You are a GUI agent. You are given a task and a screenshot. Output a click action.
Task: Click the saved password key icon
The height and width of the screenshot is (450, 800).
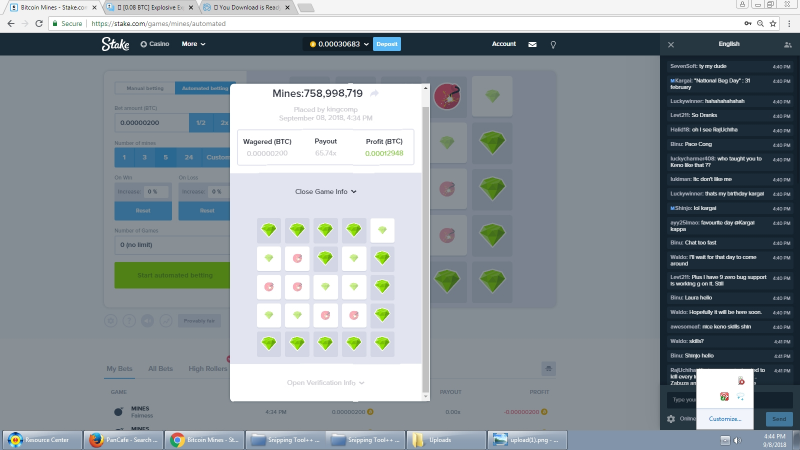tap(747, 23)
